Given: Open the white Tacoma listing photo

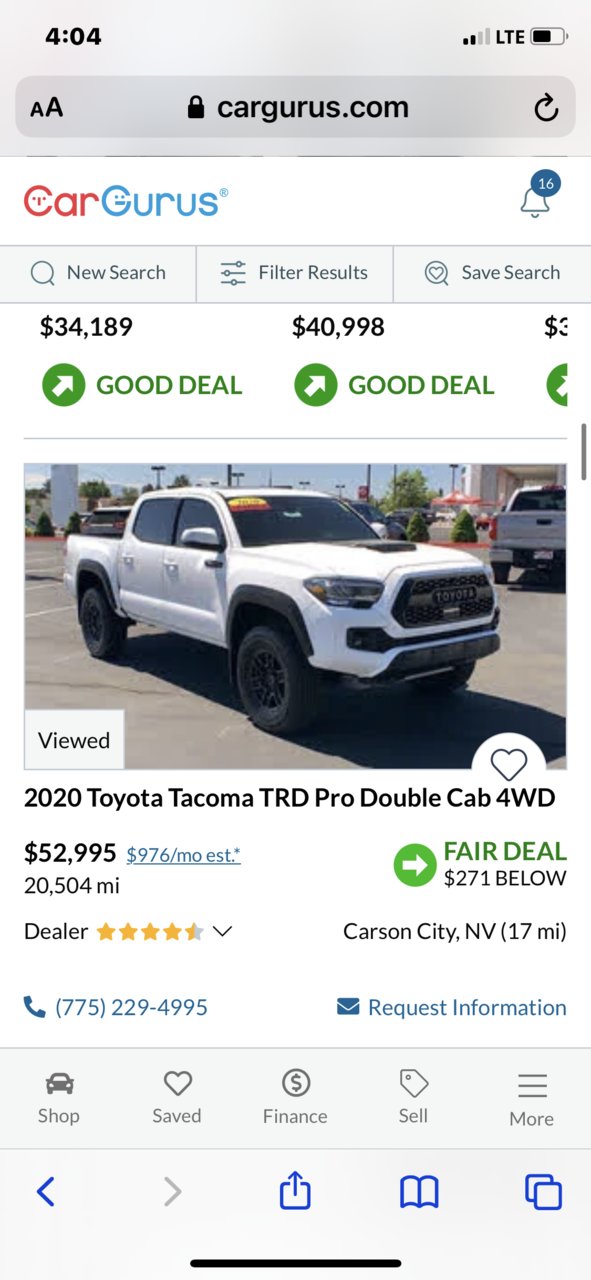Looking at the screenshot, I should [x=295, y=616].
